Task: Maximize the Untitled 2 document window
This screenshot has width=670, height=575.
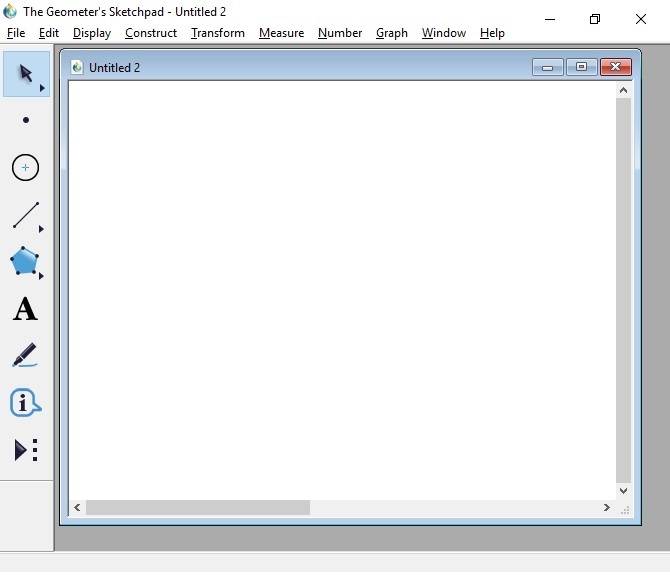Action: [581, 68]
